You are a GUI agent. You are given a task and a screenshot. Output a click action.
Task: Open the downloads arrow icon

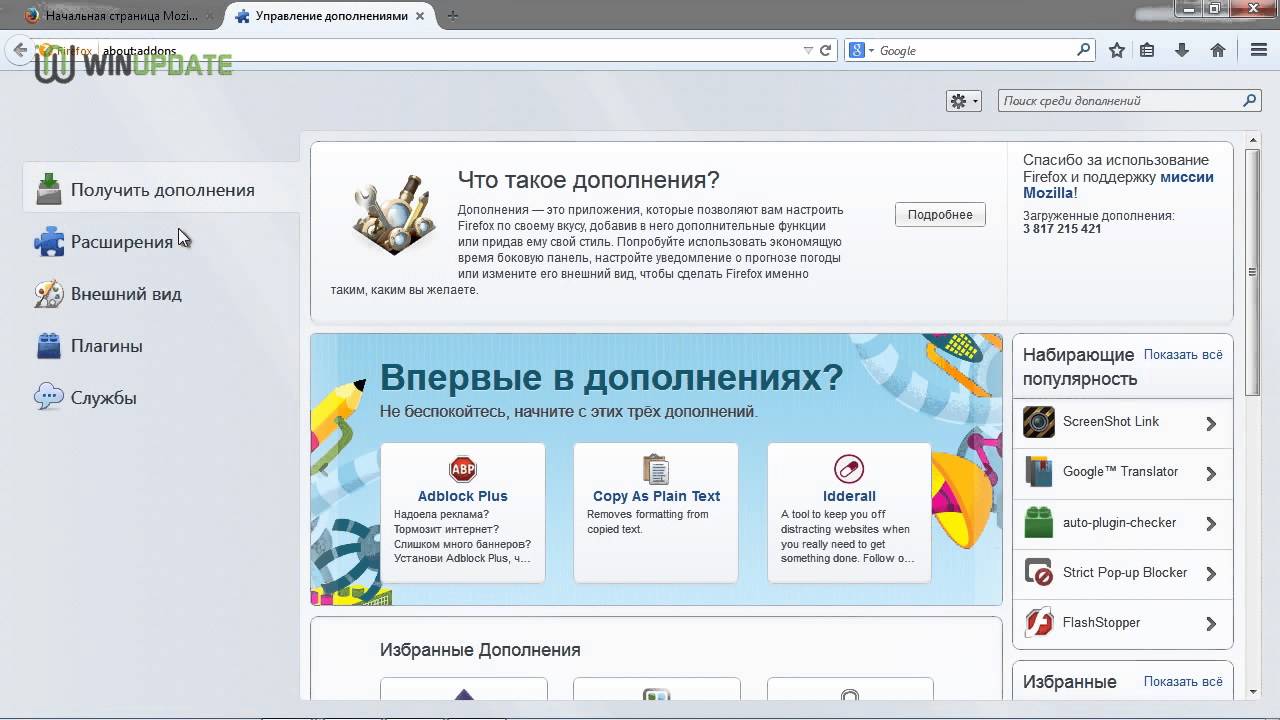click(x=1182, y=50)
